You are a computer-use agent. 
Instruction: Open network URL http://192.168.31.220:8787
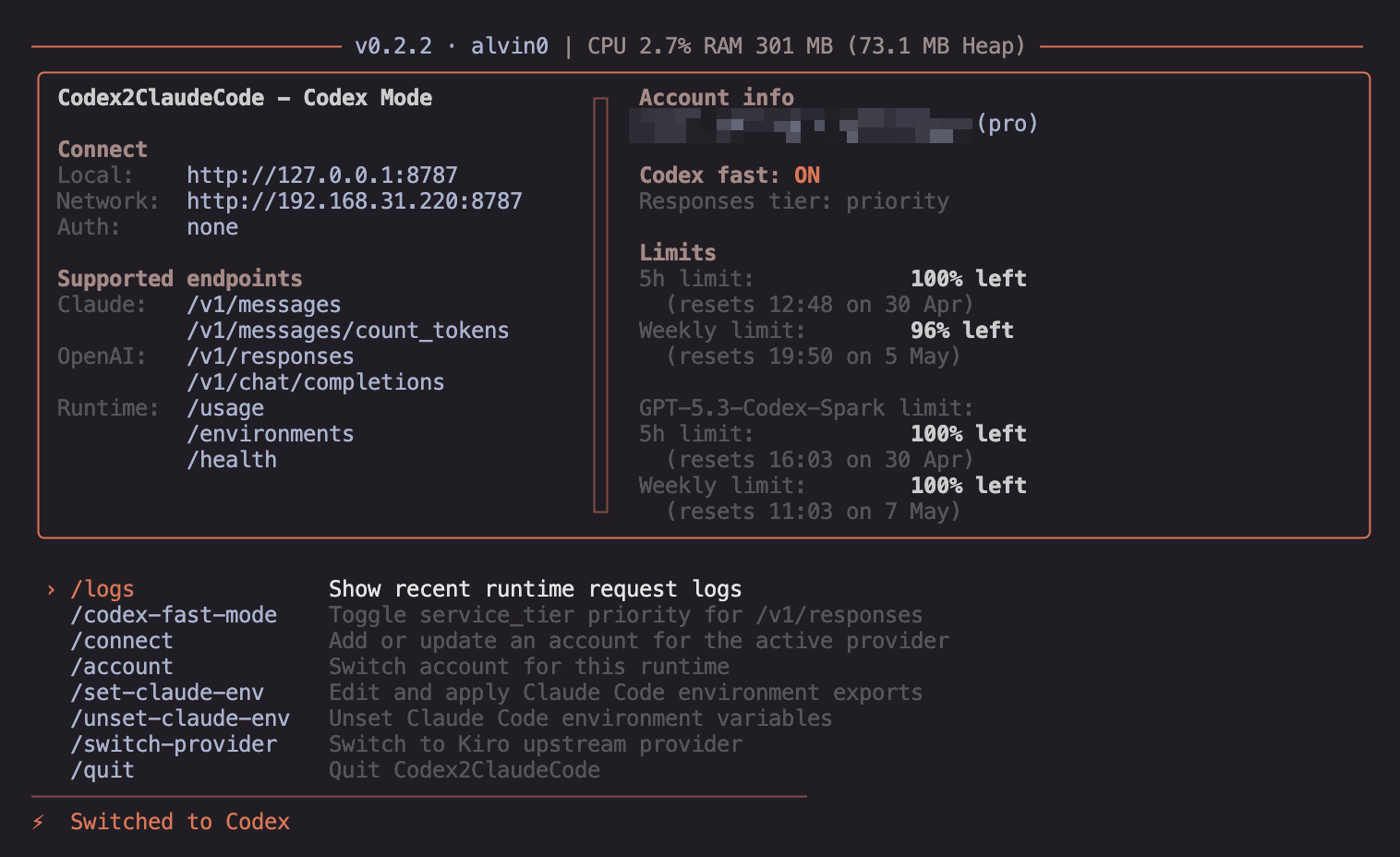coord(355,201)
